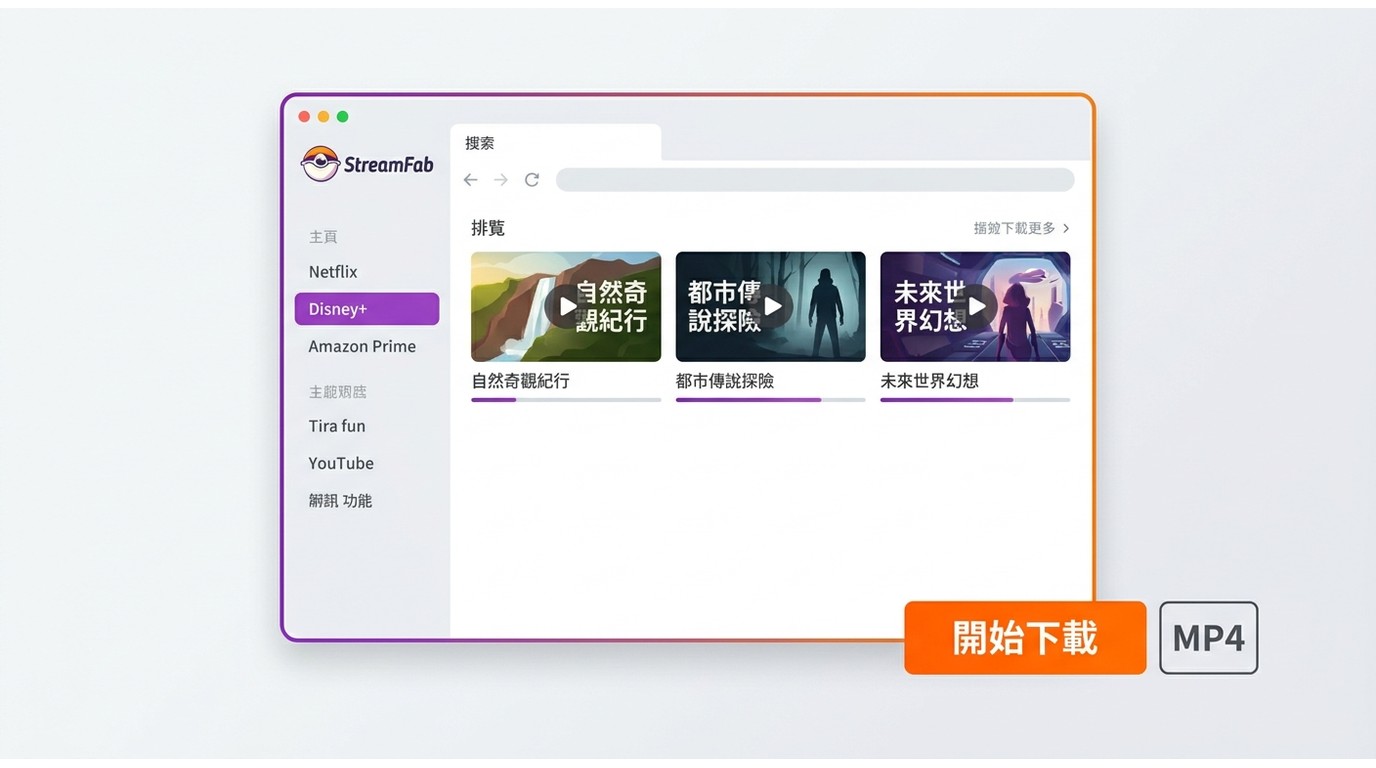
Task: Open the more downloads link with chevron
Action: [x=1022, y=228]
